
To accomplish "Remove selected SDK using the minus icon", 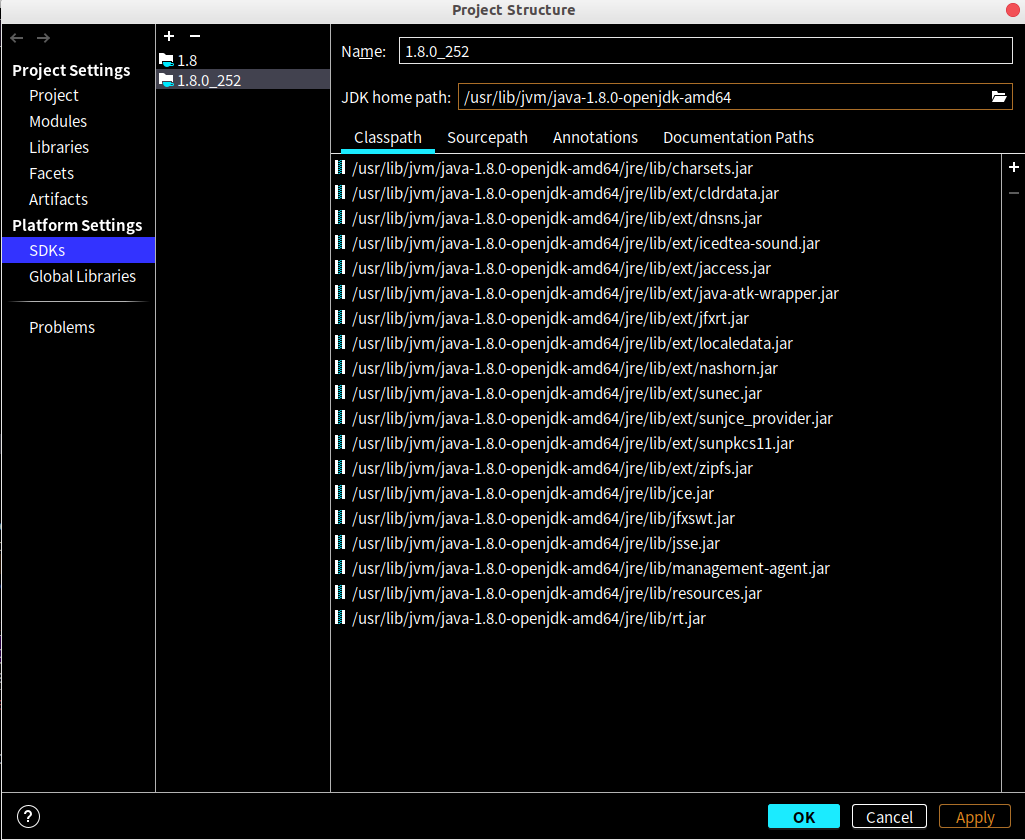I will pyautogui.click(x=192, y=36).
